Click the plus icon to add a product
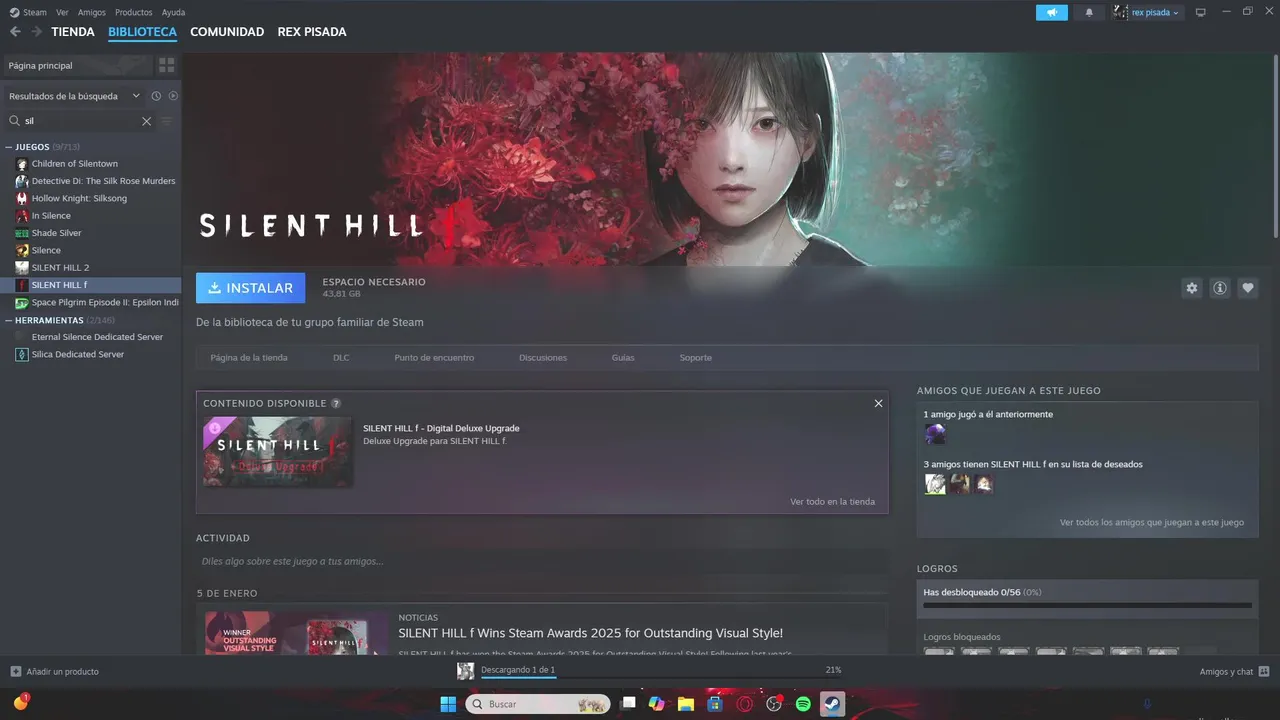This screenshot has height=720, width=1280. 15,671
